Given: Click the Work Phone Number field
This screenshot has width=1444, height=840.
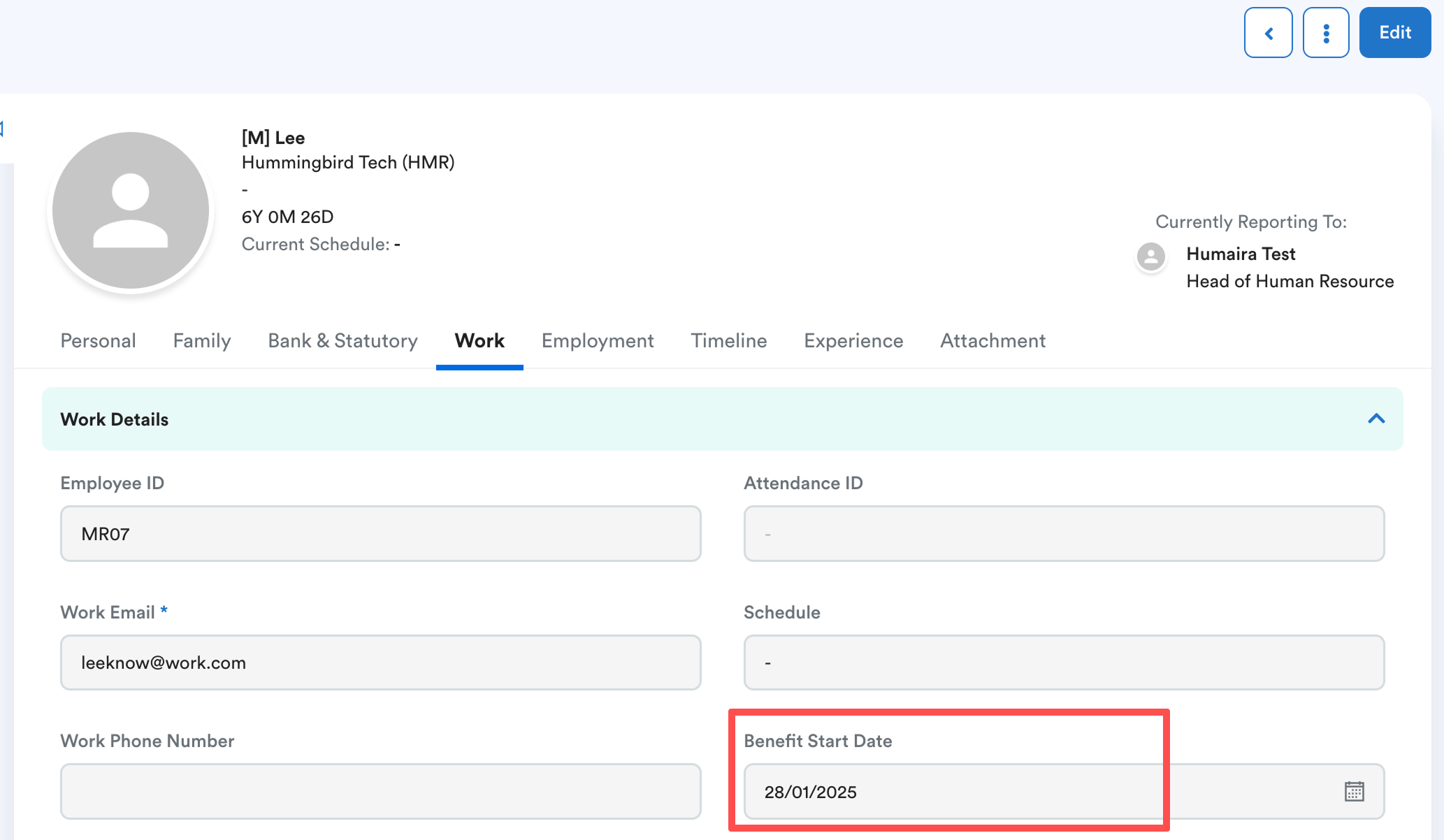Looking at the screenshot, I should [x=380, y=791].
